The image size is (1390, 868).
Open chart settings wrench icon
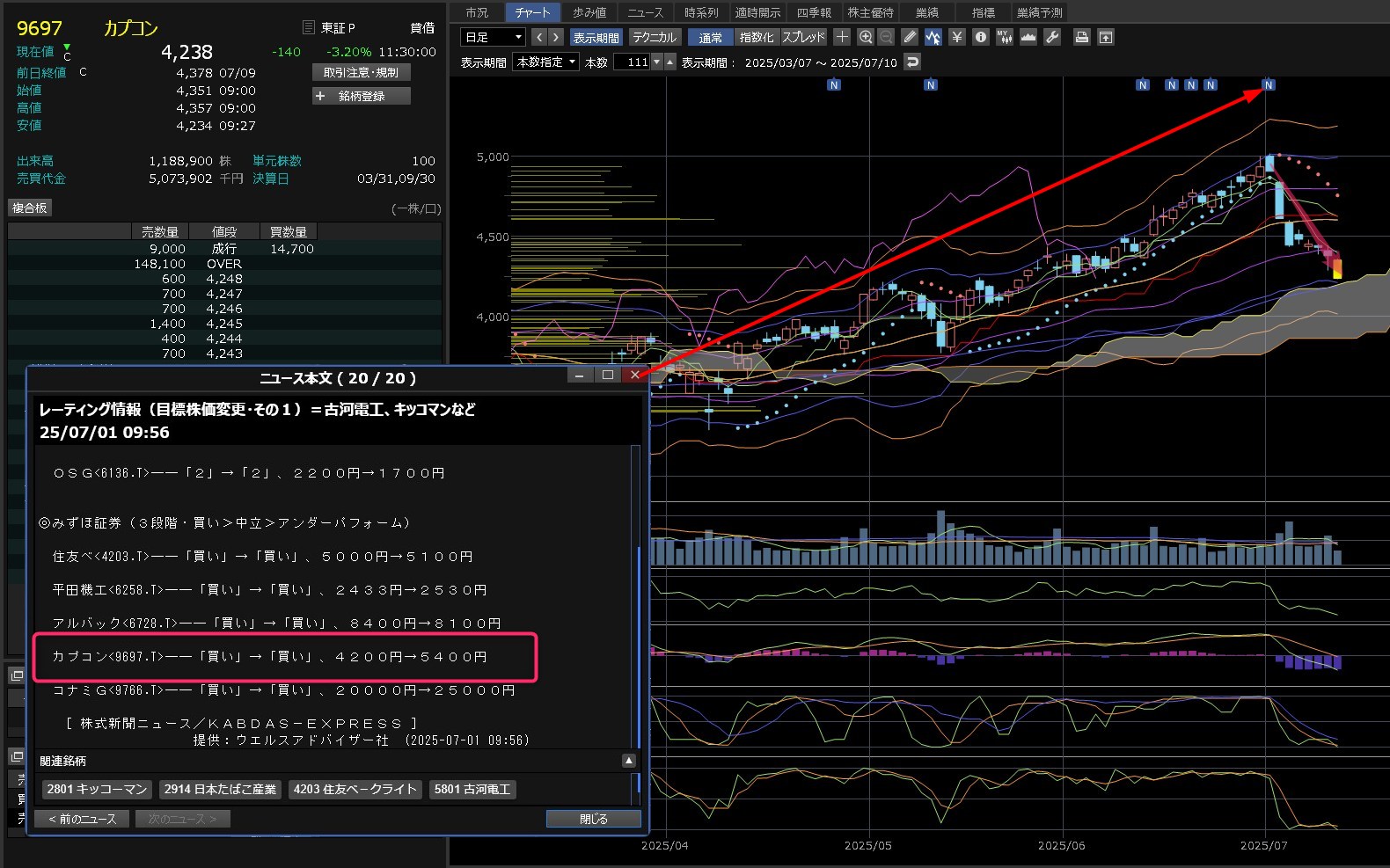[x=1052, y=37]
